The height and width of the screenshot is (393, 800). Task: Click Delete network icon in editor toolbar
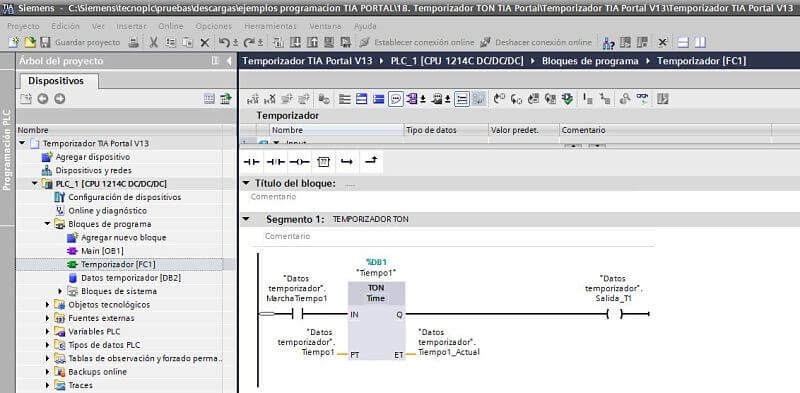[271, 99]
